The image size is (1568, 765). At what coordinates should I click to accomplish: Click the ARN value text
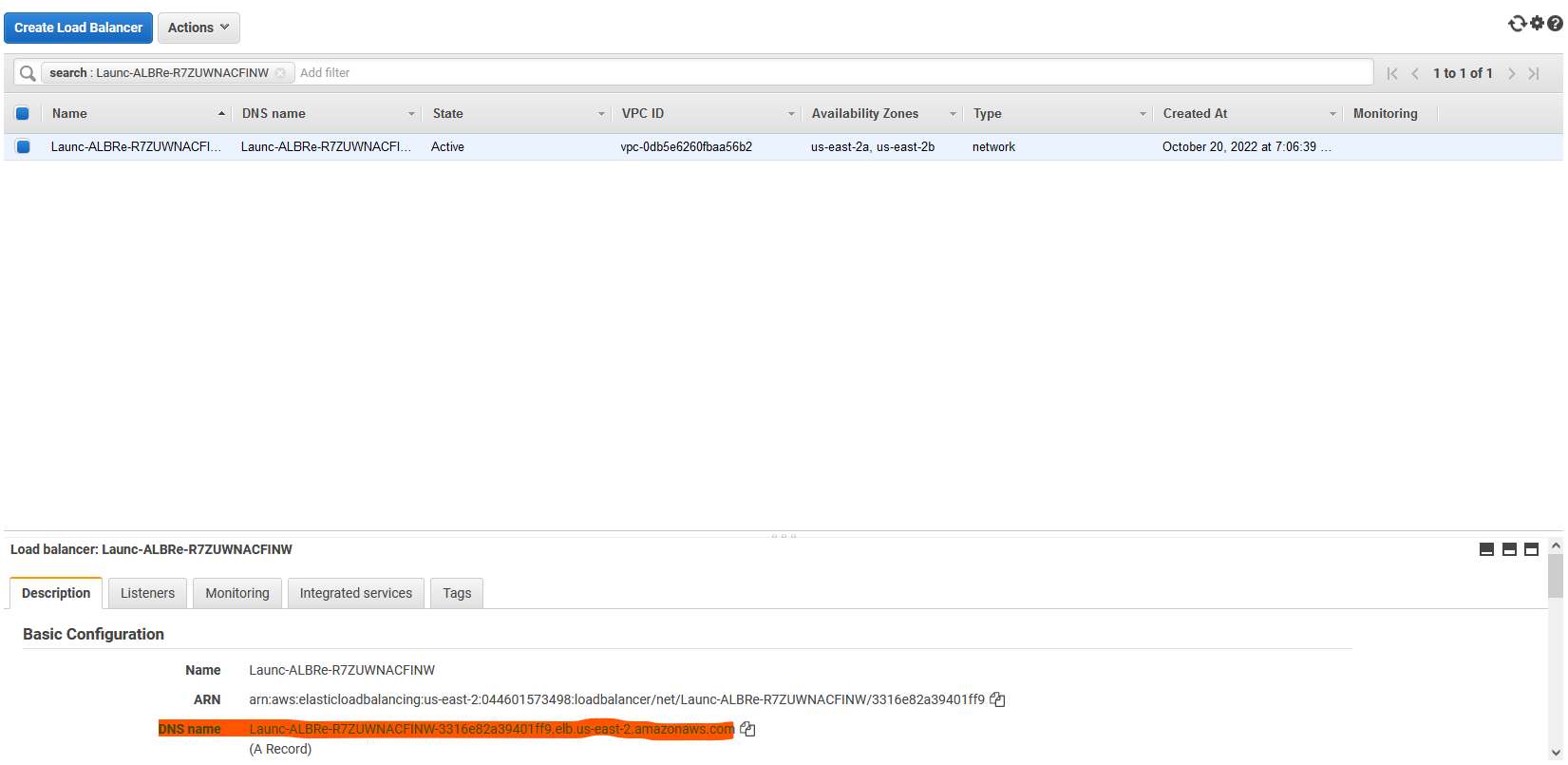point(616,699)
